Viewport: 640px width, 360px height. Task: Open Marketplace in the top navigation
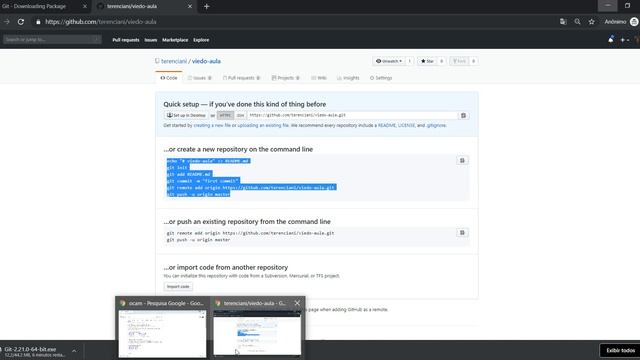coord(175,40)
